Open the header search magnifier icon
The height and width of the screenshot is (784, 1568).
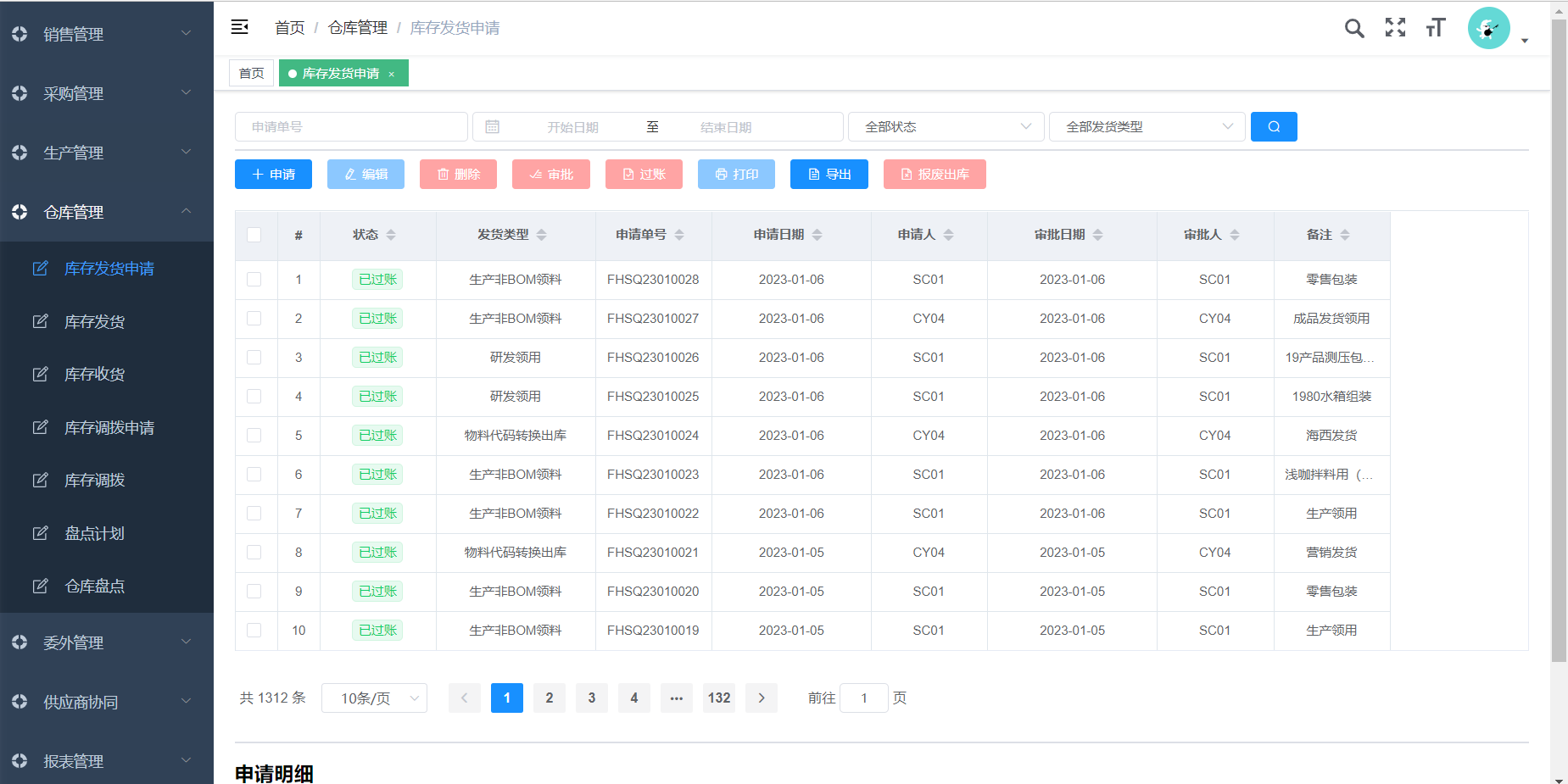click(1354, 28)
